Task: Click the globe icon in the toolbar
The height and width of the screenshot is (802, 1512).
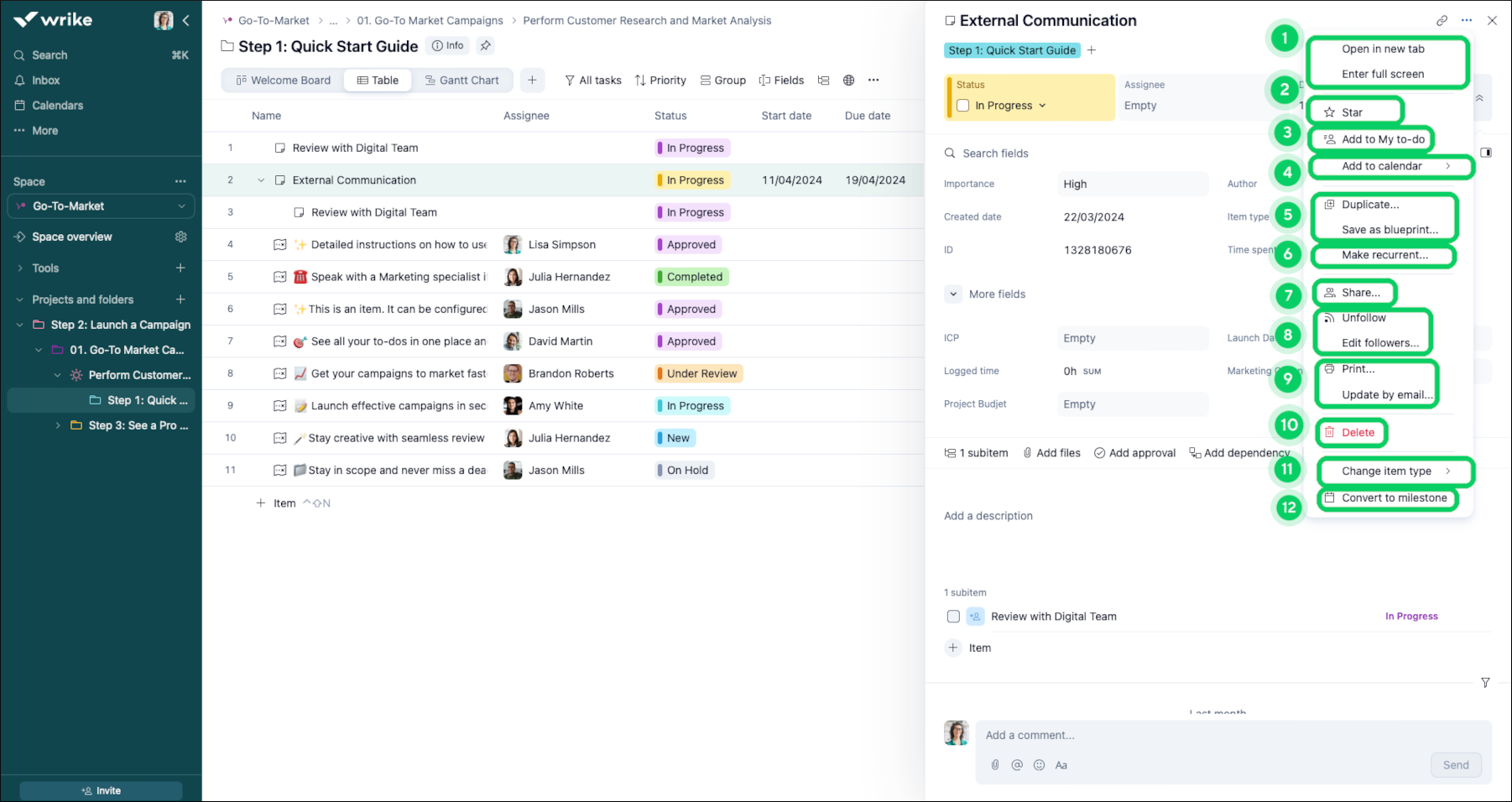Action: [x=848, y=80]
